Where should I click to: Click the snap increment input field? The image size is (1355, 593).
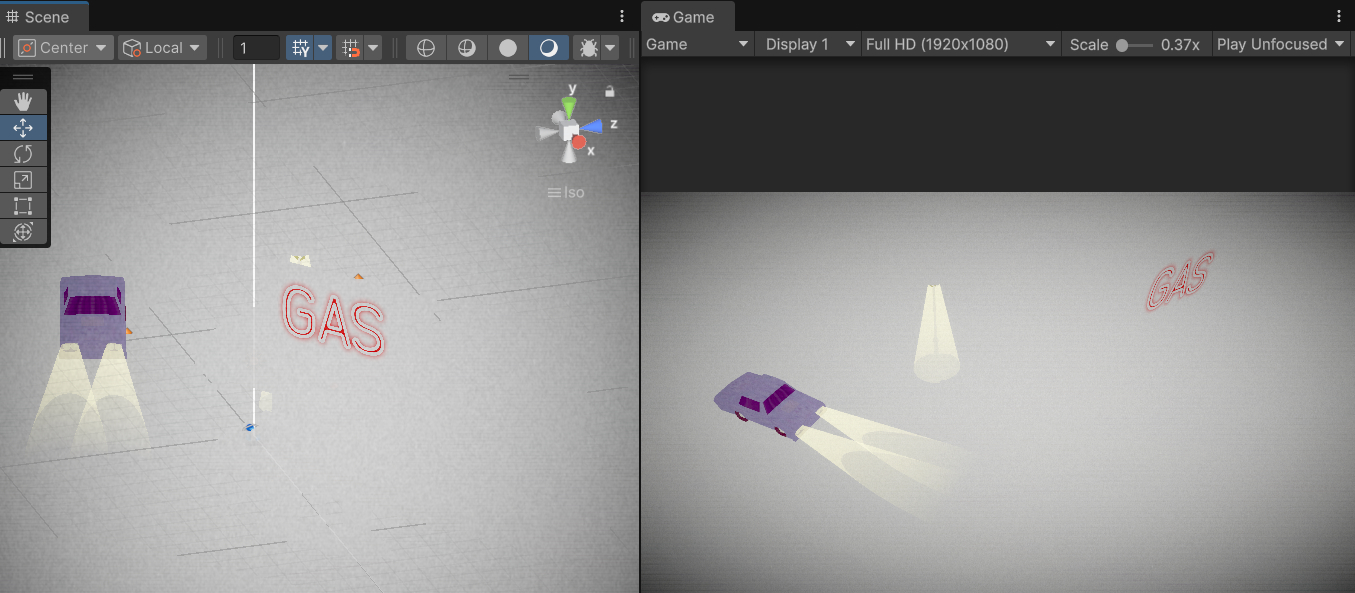point(256,48)
